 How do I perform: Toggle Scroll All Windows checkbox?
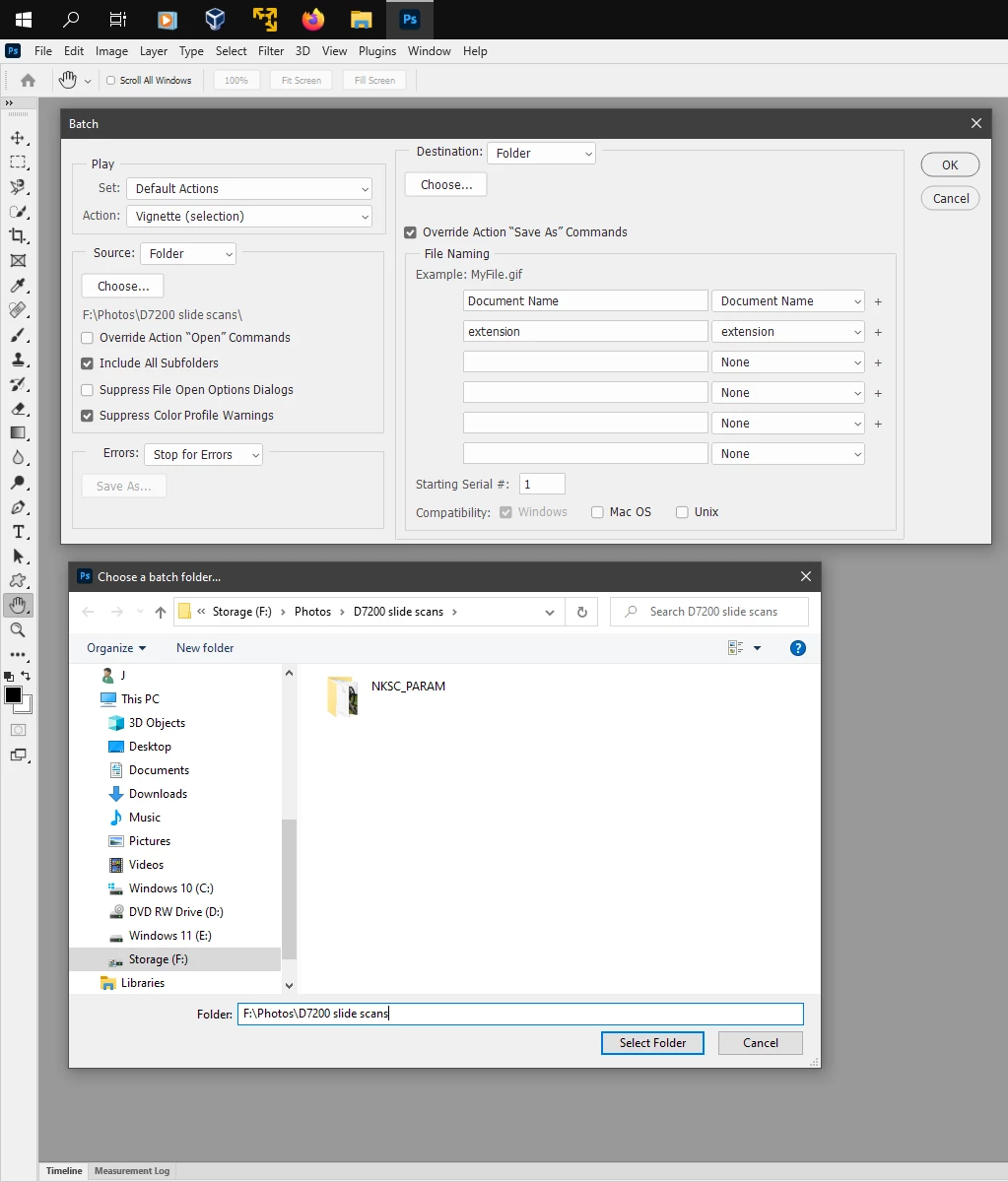(110, 81)
